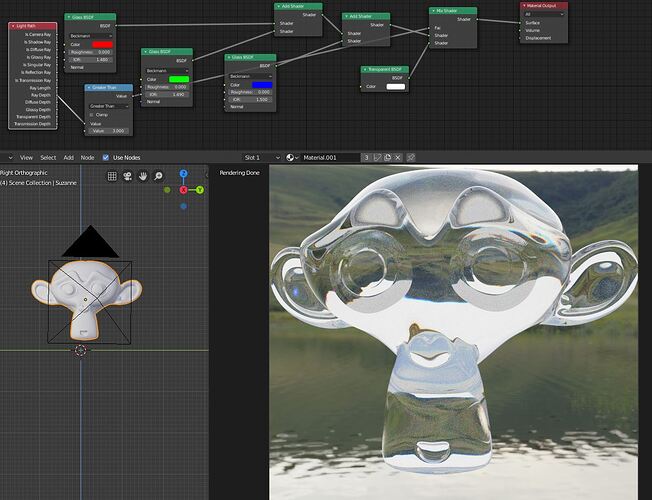Click the black camera triangle above Suzanne
This screenshot has width=652, height=500.
coord(91,243)
